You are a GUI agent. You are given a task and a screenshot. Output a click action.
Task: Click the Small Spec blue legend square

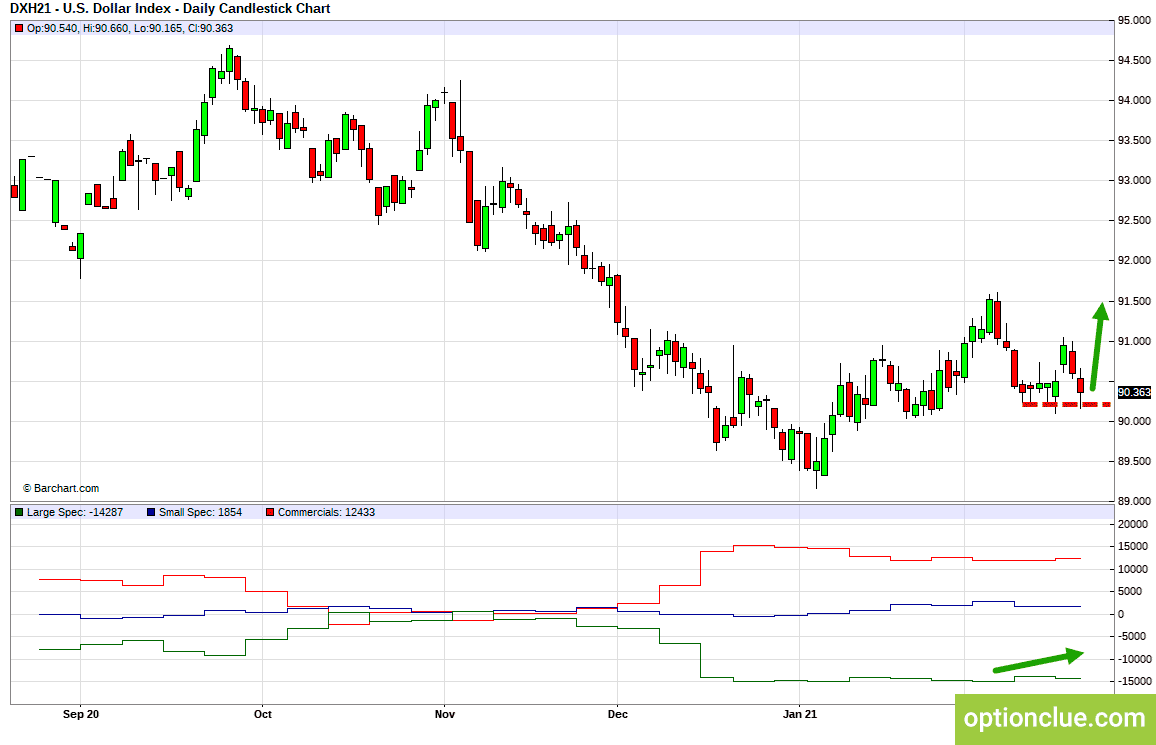150,512
